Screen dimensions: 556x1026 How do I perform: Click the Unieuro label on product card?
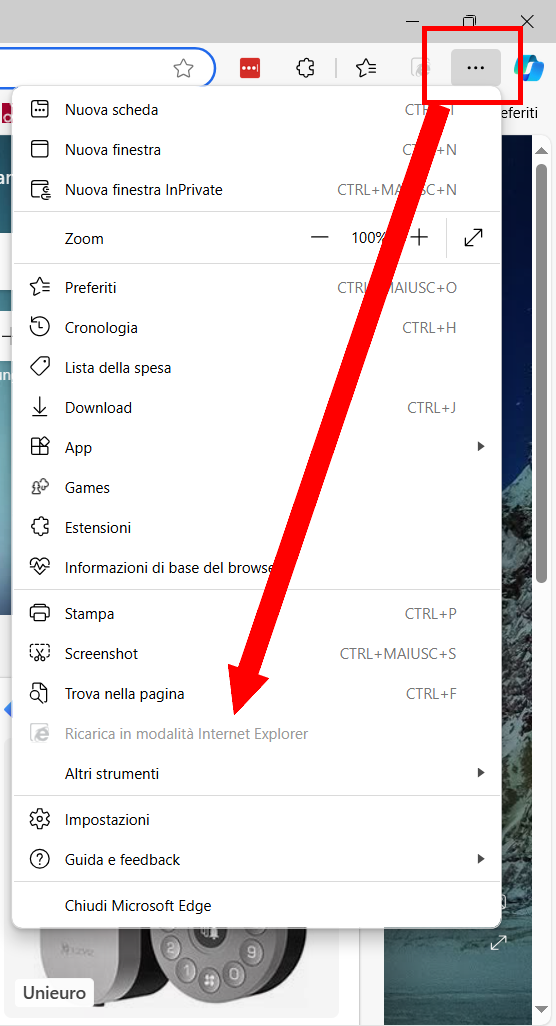click(54, 993)
